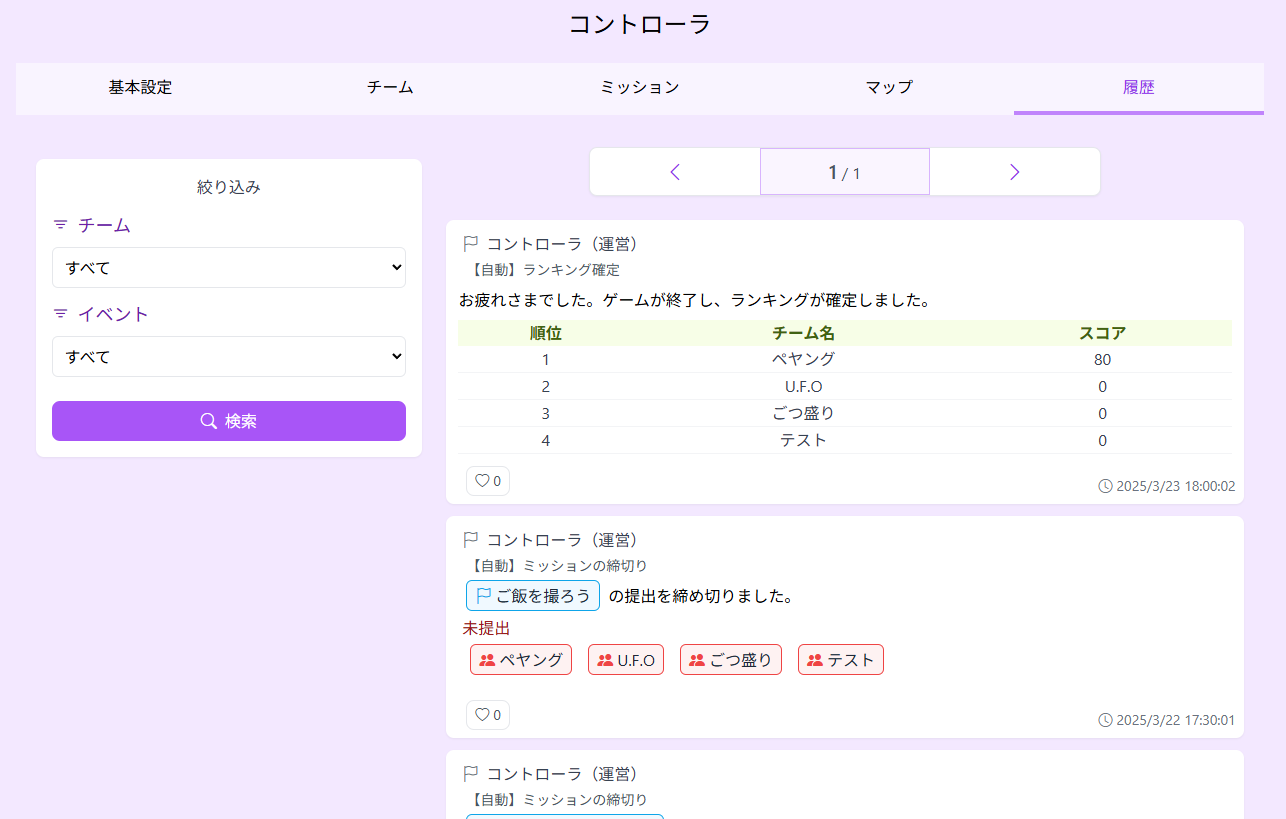Click the 絞り込み panel heading

(229, 187)
